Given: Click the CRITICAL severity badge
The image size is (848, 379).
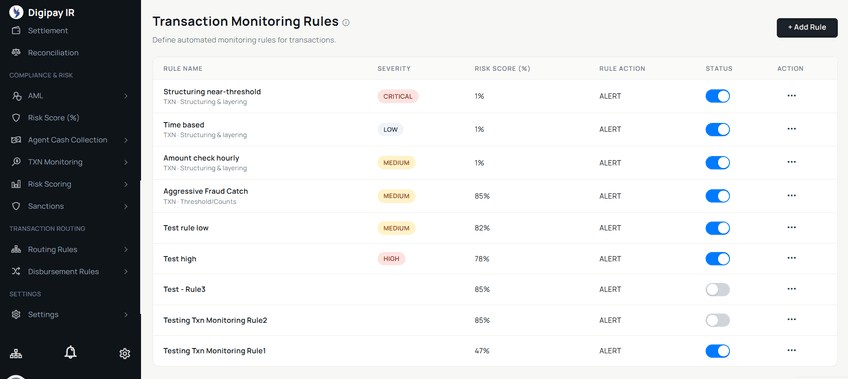Looking at the screenshot, I should click(x=398, y=96).
